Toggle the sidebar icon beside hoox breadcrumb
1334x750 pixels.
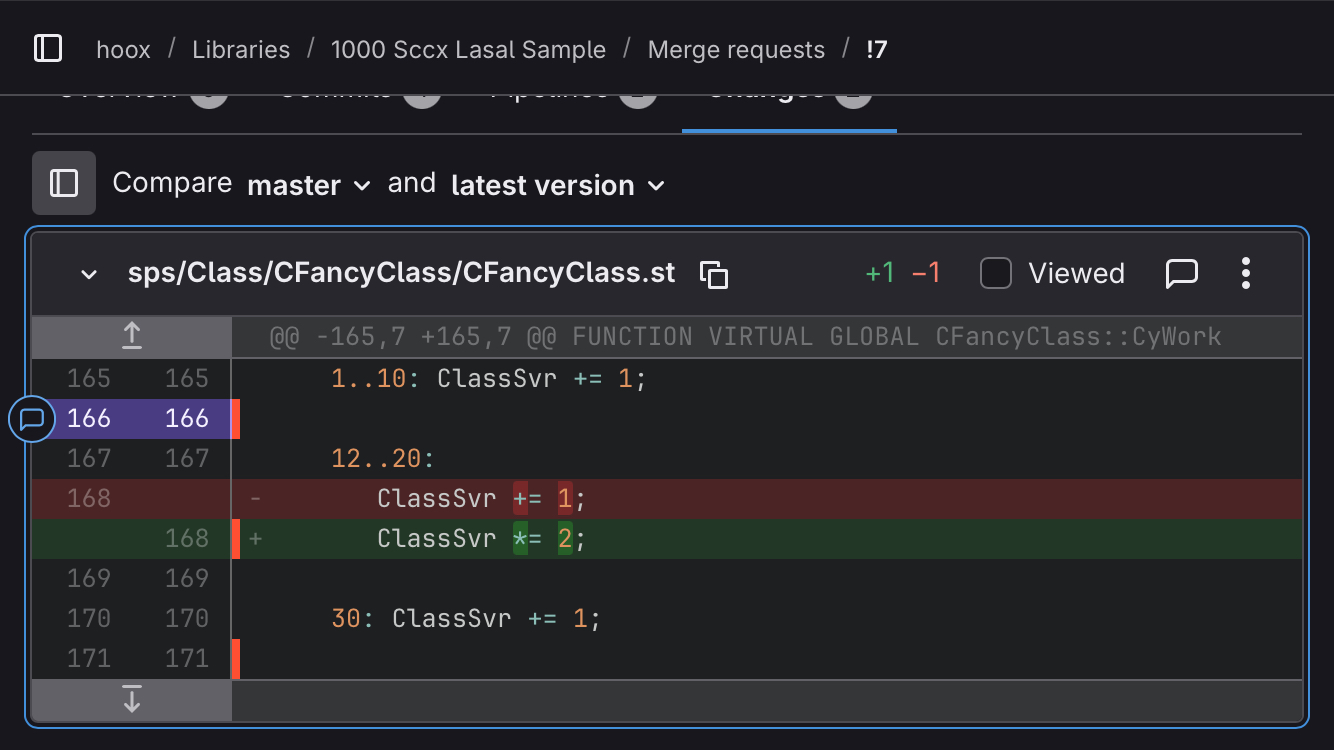[x=48, y=48]
